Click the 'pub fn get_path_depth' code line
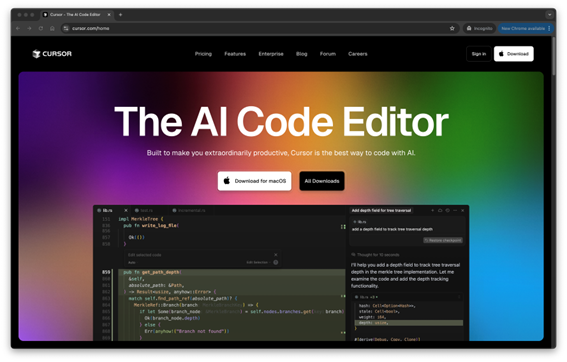This screenshot has height=362, width=567. pos(153,272)
